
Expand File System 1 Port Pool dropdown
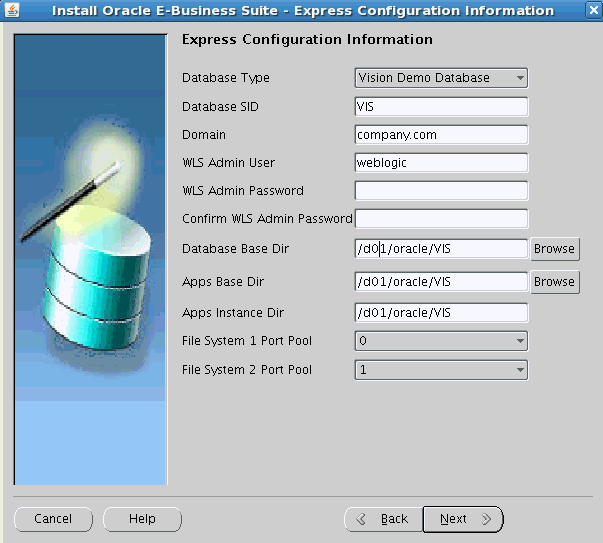(441, 341)
